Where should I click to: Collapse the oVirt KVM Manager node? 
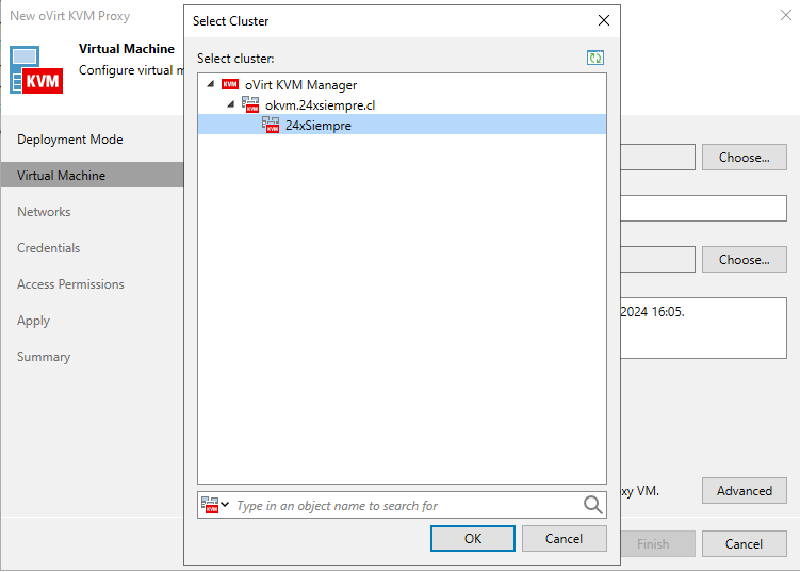(x=210, y=84)
